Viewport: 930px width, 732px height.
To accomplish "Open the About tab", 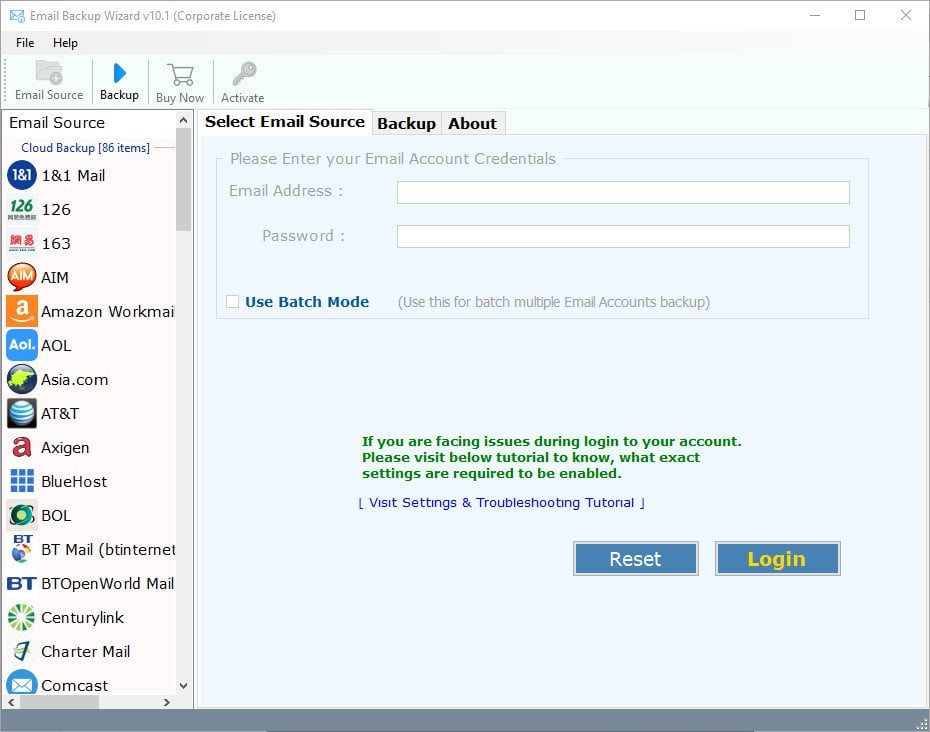I will point(472,123).
